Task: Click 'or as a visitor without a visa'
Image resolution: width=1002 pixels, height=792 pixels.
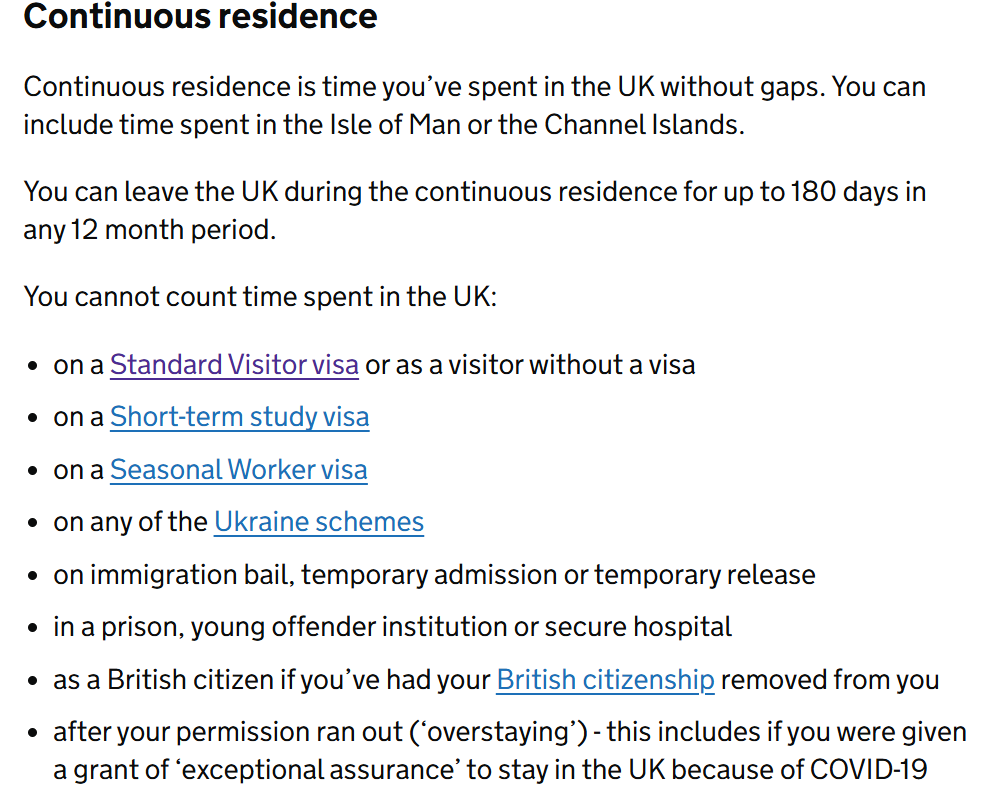Action: (x=530, y=365)
